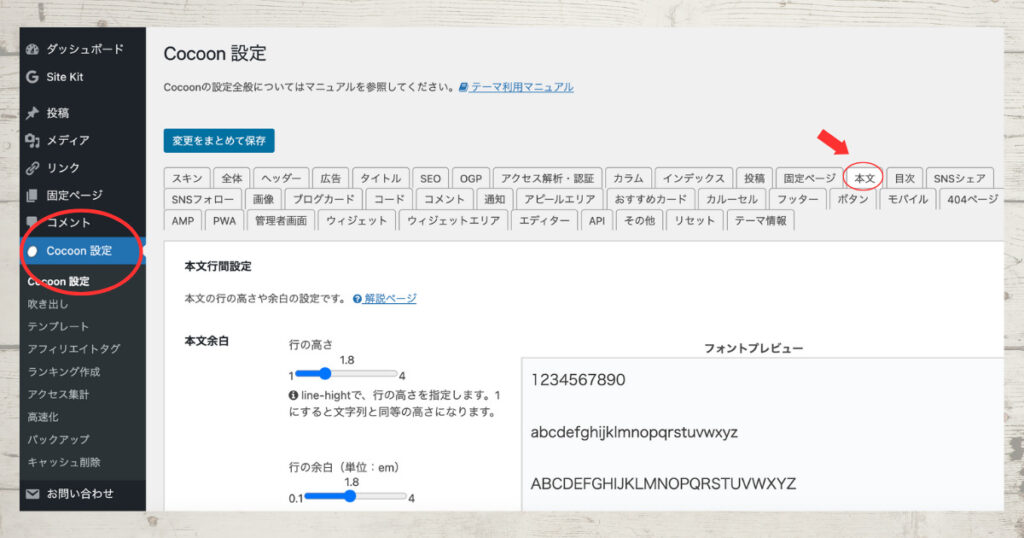Open ランキング作成 submenu item
The height and width of the screenshot is (538, 1024).
coord(64,372)
